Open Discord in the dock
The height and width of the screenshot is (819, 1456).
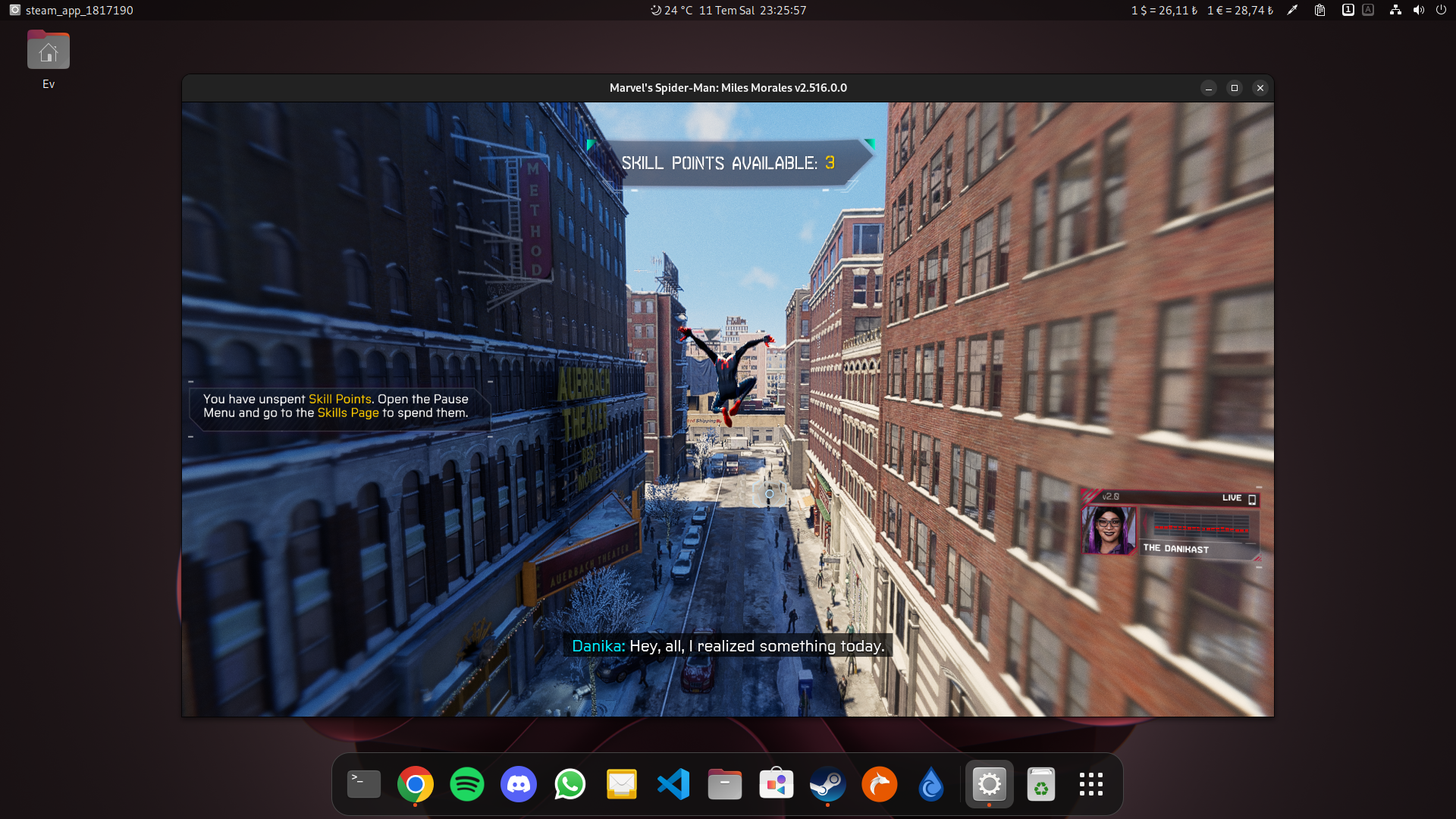[x=519, y=784]
